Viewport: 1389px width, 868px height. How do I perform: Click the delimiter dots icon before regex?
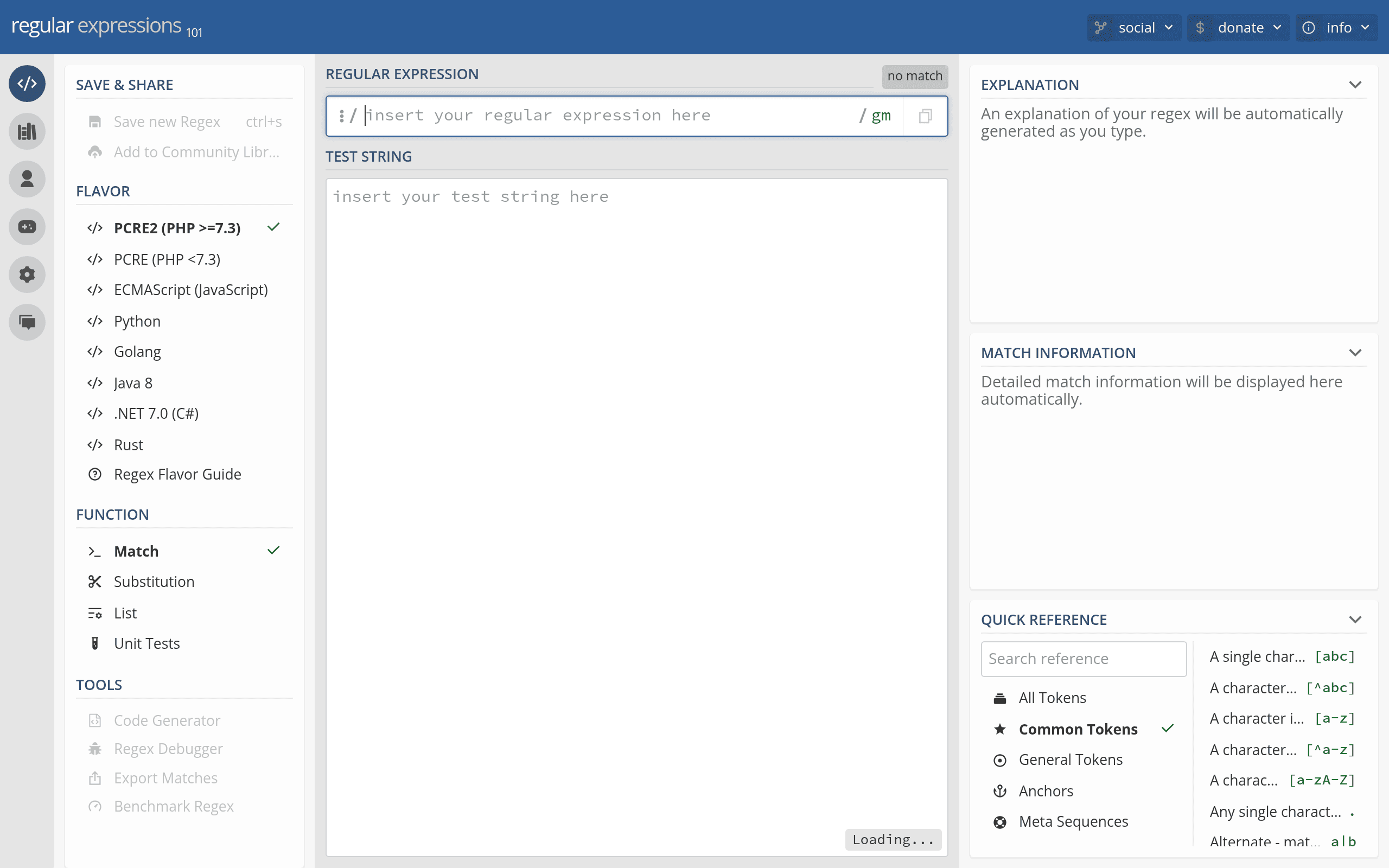(x=341, y=116)
